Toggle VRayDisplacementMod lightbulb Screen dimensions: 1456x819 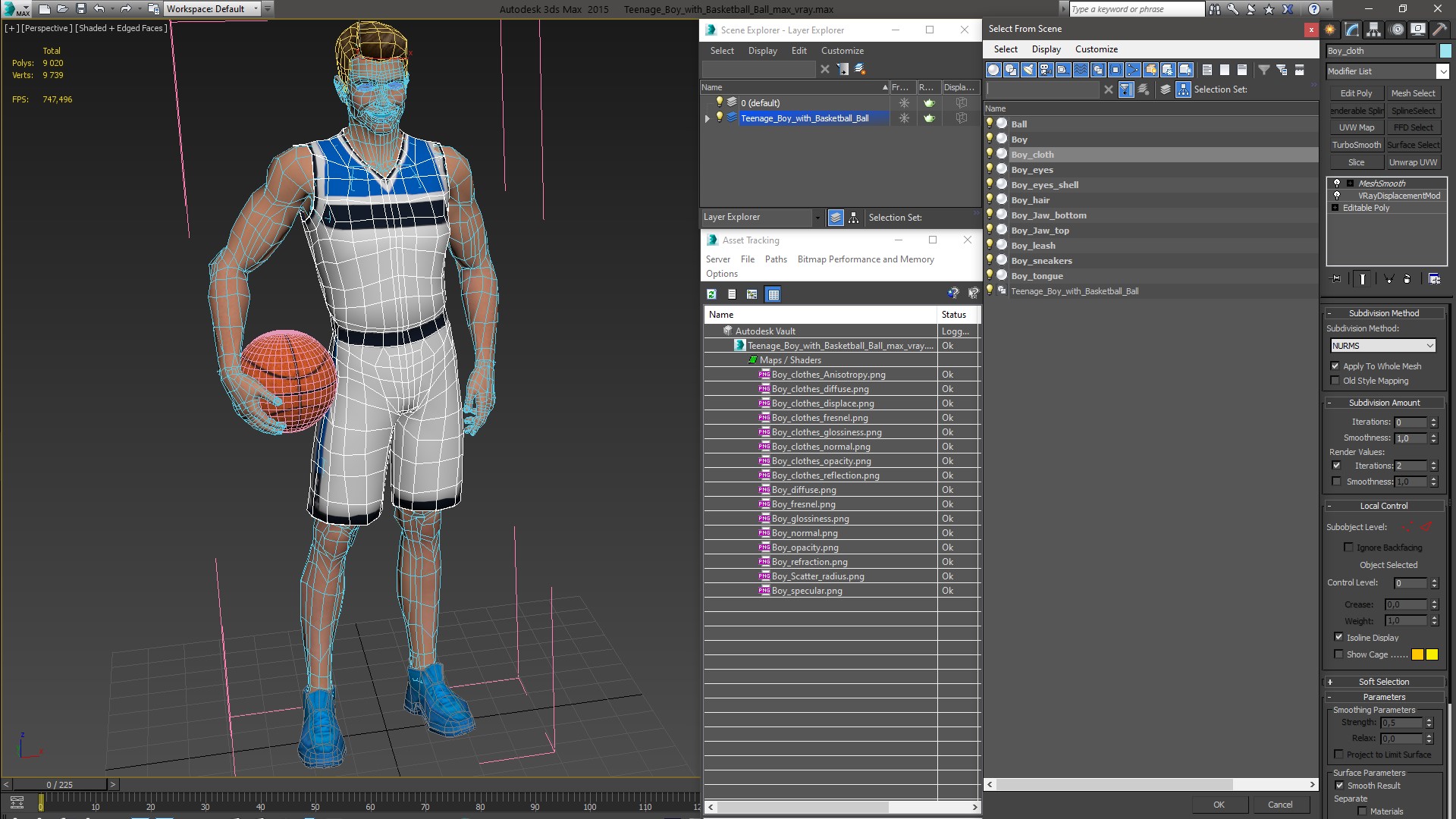click(x=1337, y=196)
